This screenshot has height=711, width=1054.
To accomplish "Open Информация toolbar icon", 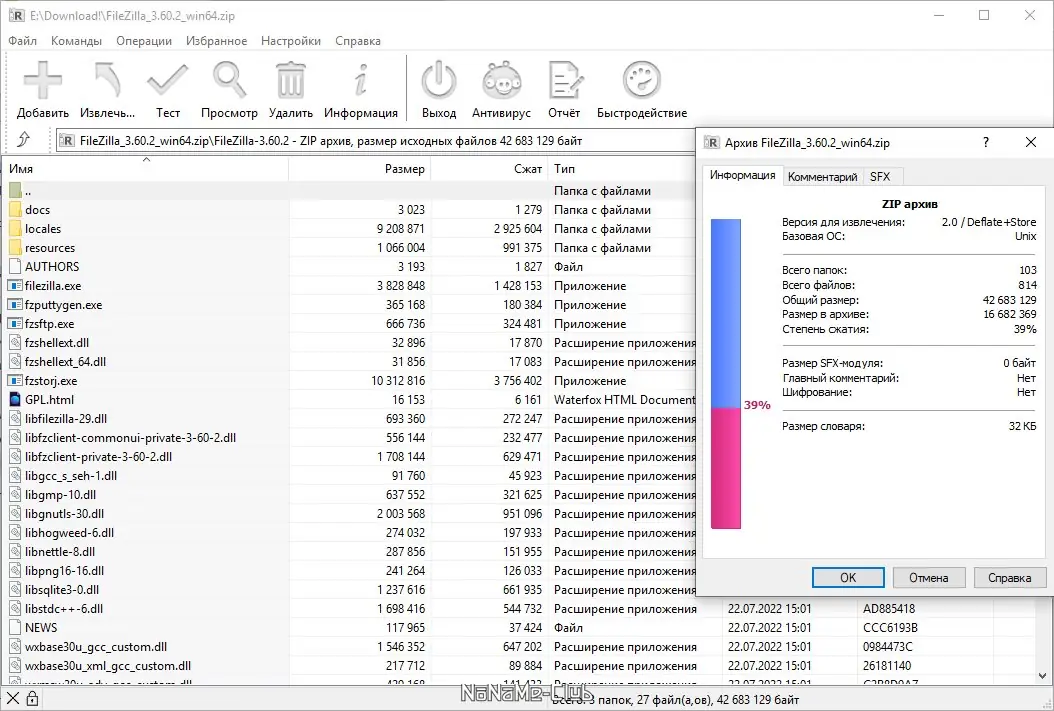I will click(x=361, y=80).
